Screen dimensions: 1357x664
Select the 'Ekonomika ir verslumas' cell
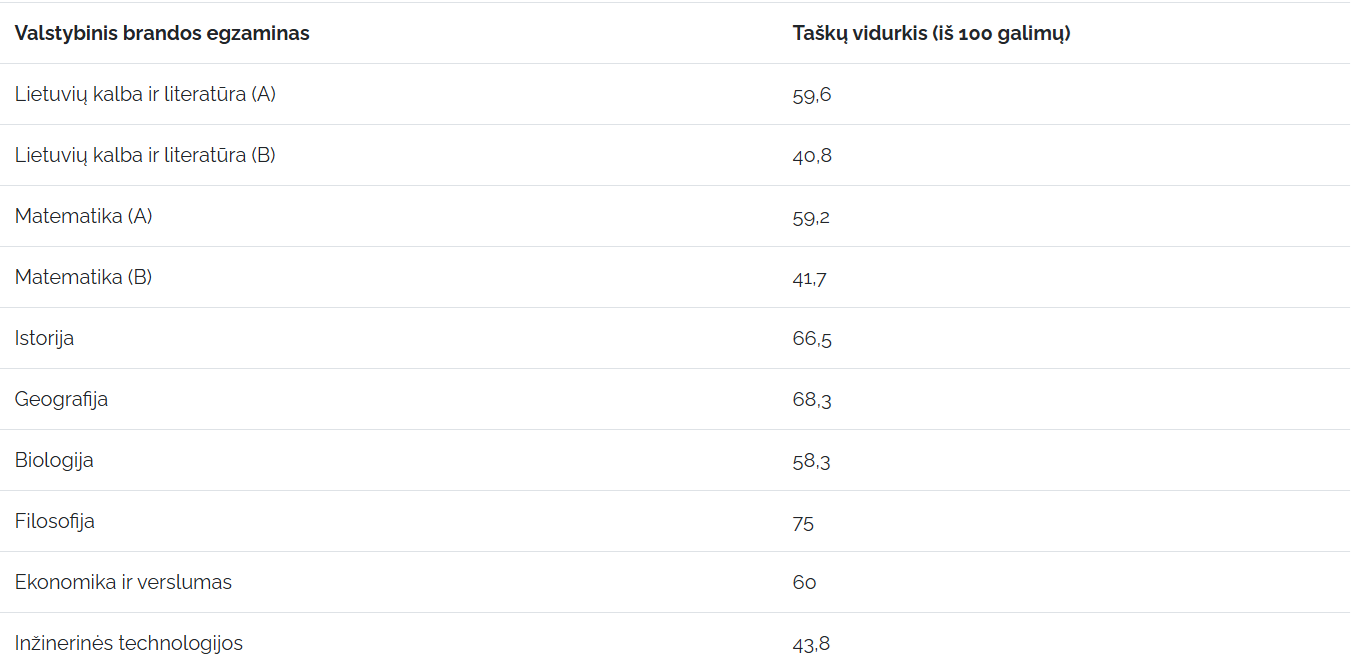pyautogui.click(x=123, y=582)
